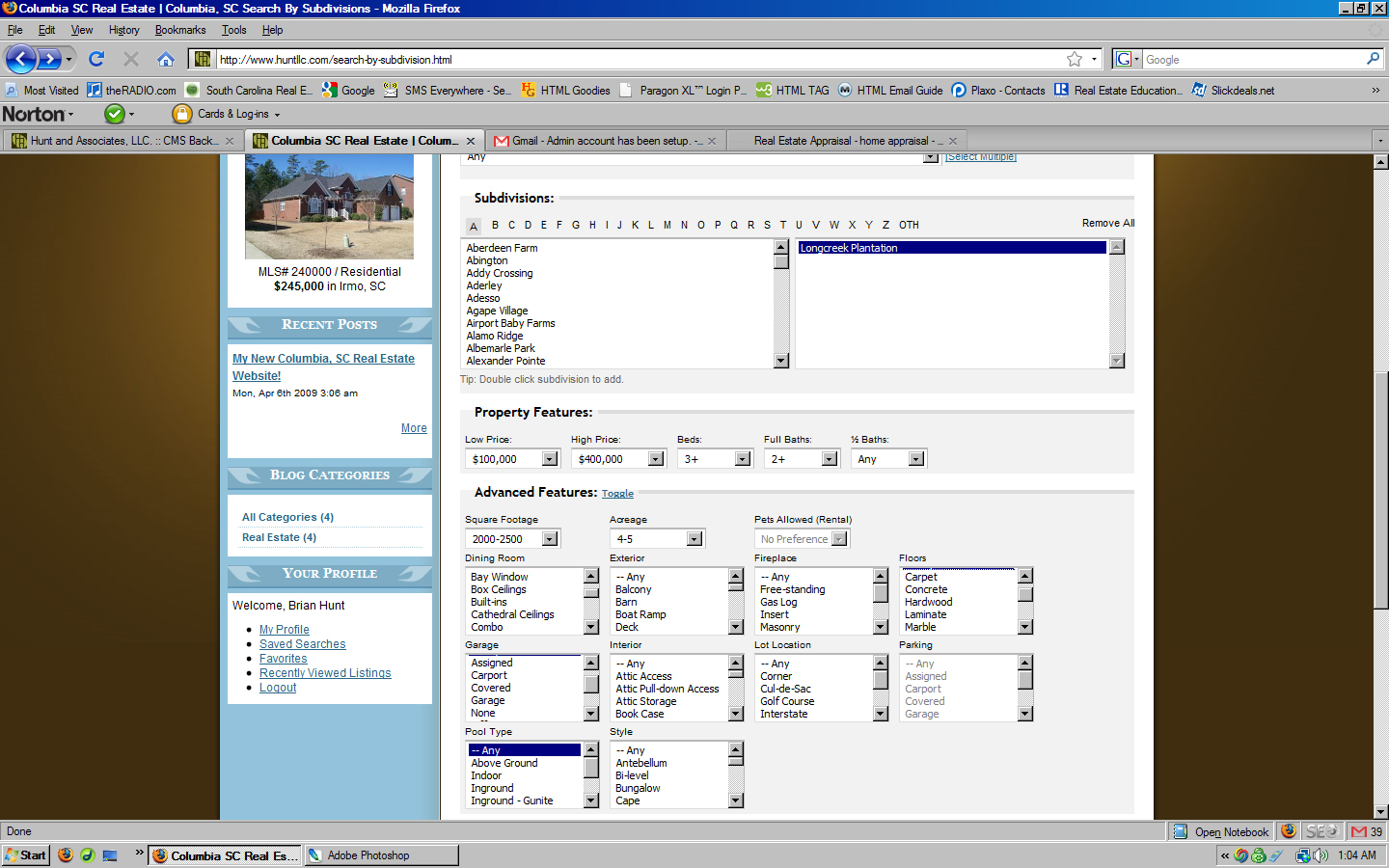Click the Norton green checkmark status icon

(x=115, y=114)
